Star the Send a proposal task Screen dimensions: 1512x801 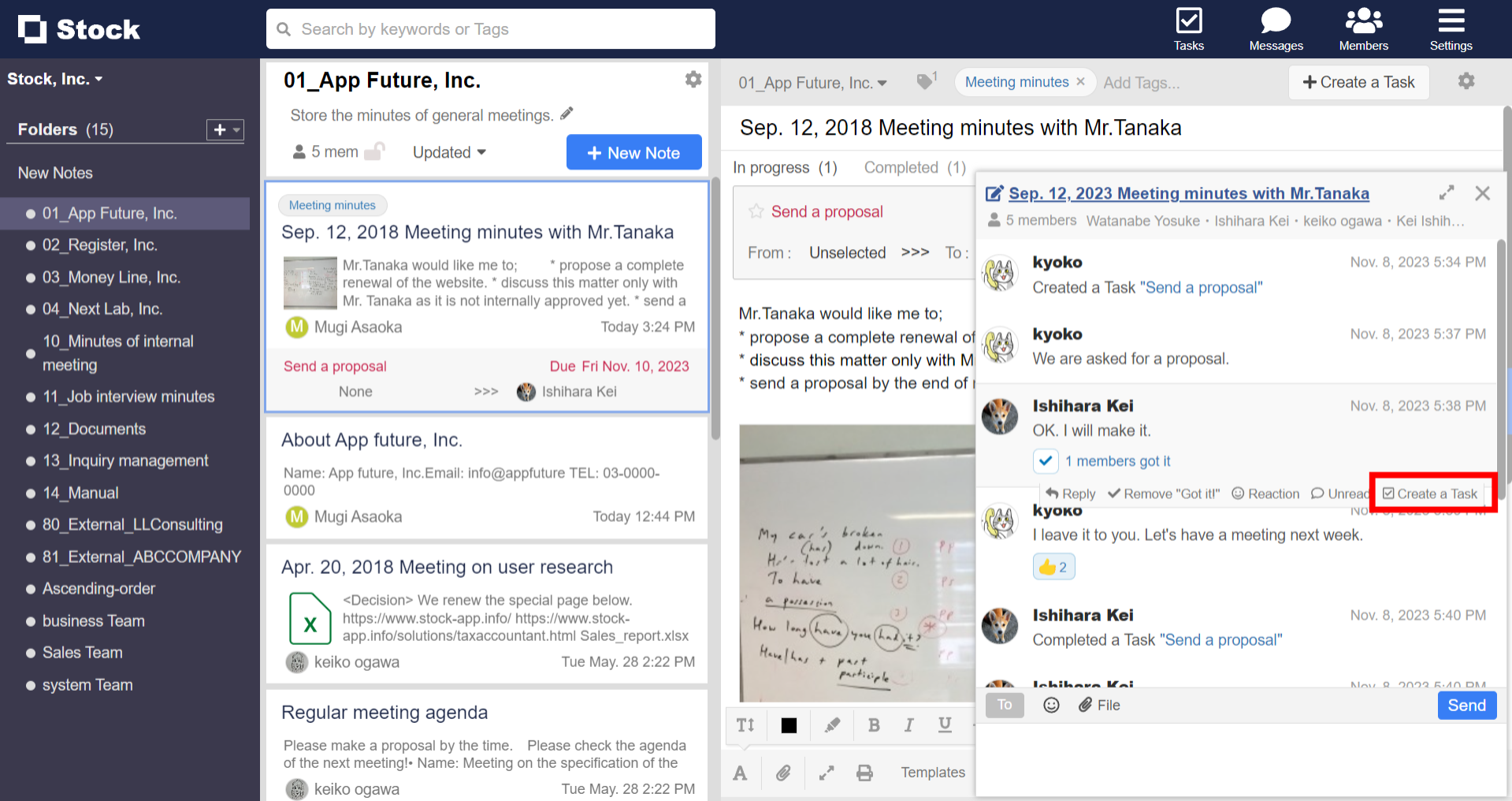click(756, 211)
